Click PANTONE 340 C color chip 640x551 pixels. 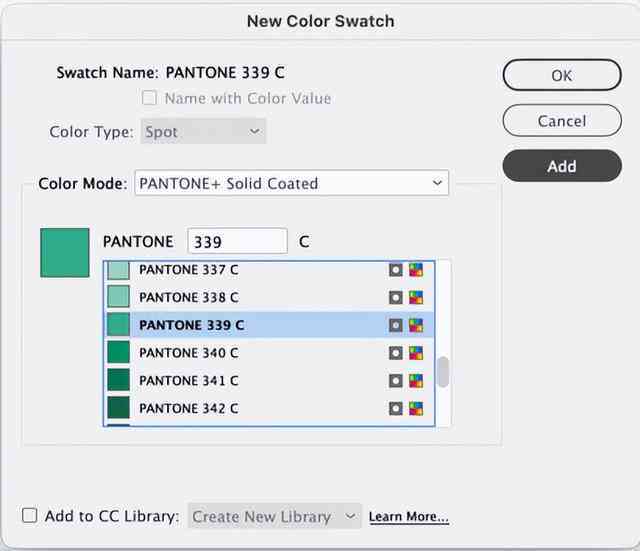point(118,352)
